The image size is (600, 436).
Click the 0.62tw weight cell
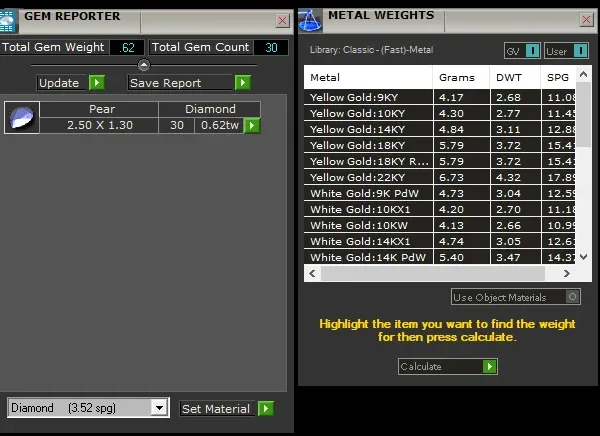[x=220, y=126]
